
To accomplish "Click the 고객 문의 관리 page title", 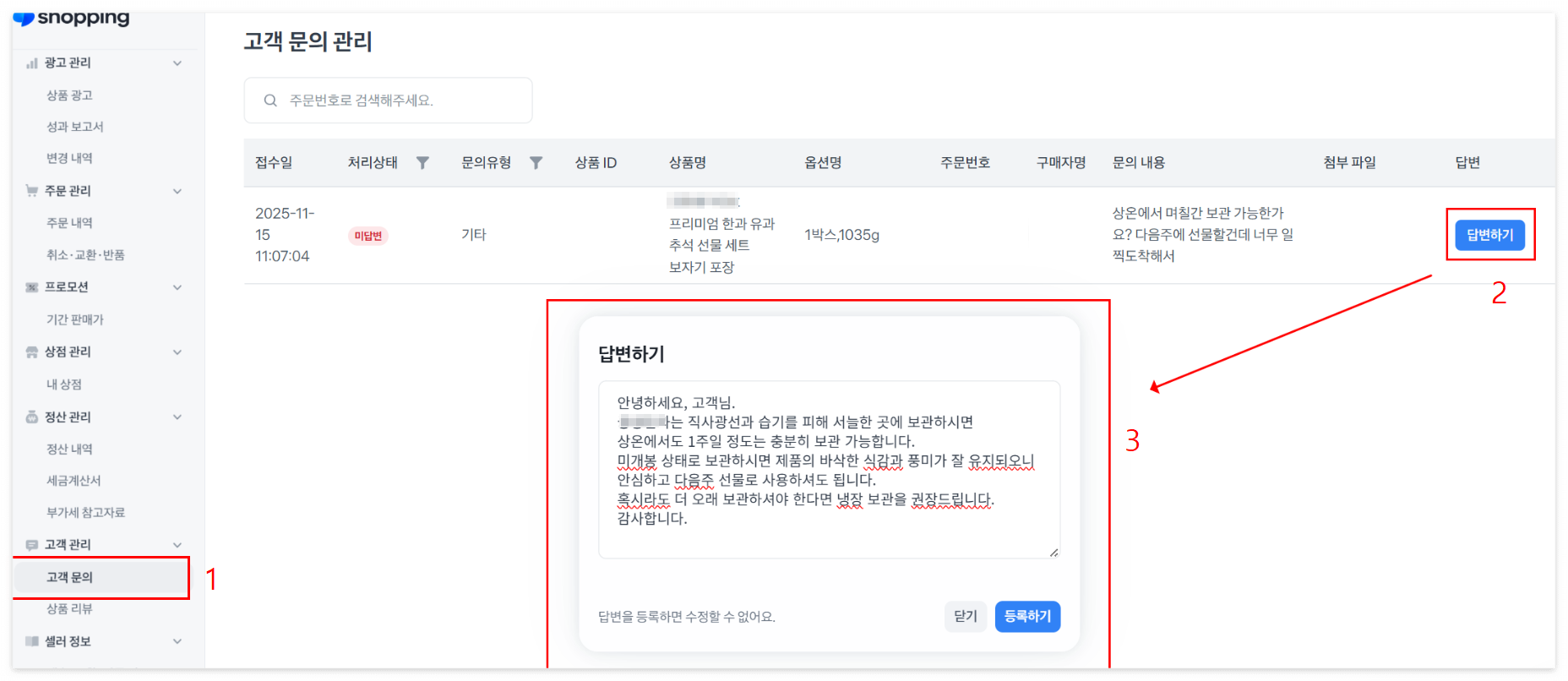I will (x=308, y=41).
